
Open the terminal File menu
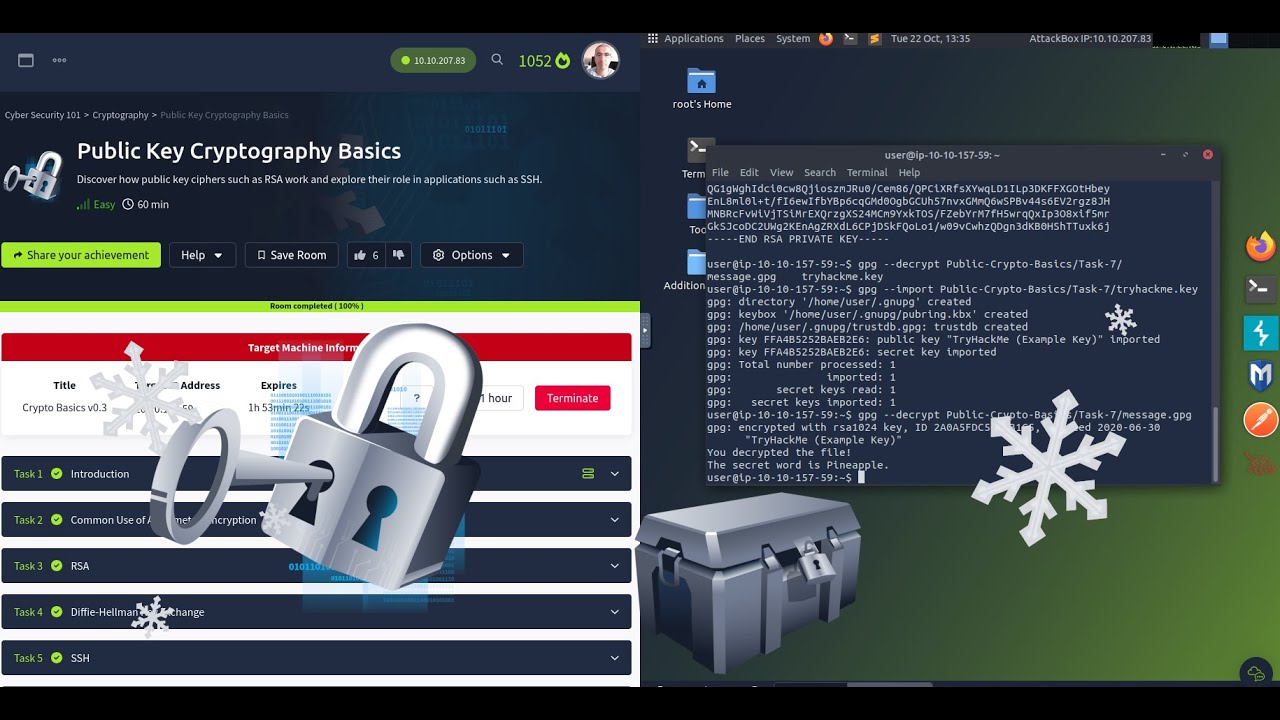[x=720, y=173]
